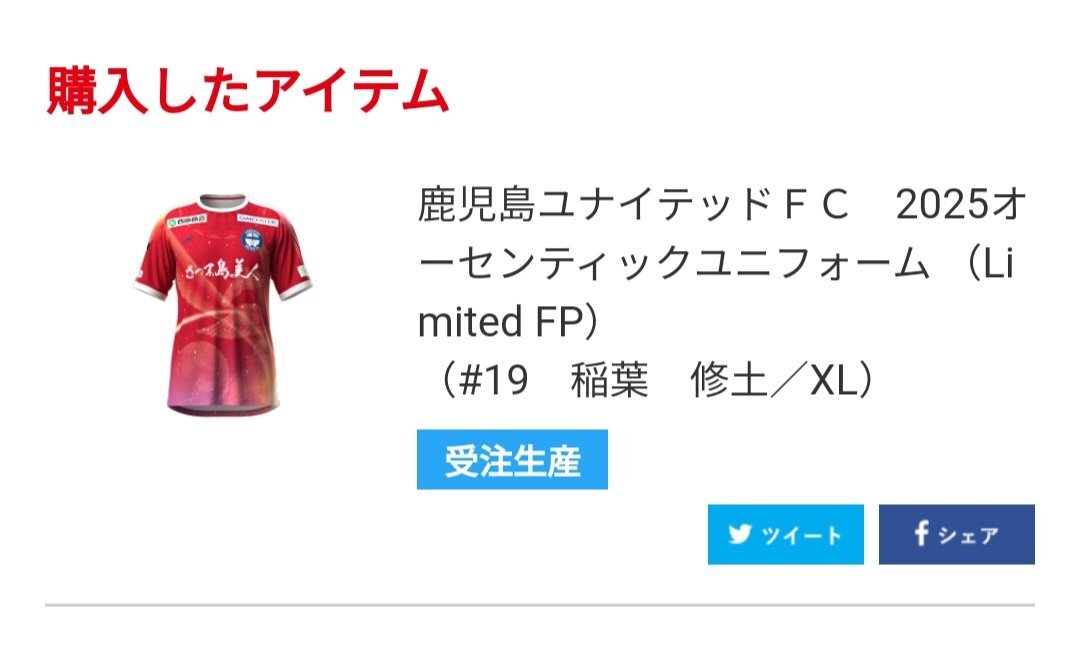Click the green sponsor logo on jersey chest
Viewport: 1080px width, 663px height.
point(187,221)
